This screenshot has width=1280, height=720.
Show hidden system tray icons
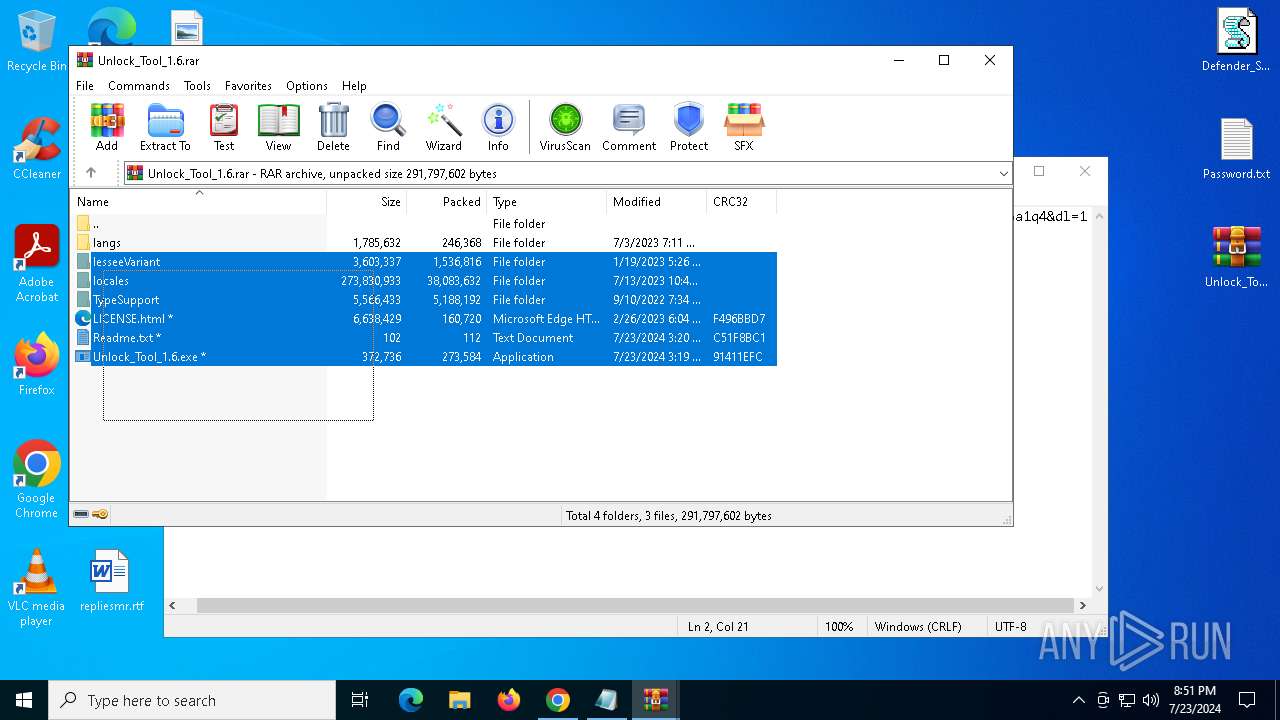point(1078,700)
